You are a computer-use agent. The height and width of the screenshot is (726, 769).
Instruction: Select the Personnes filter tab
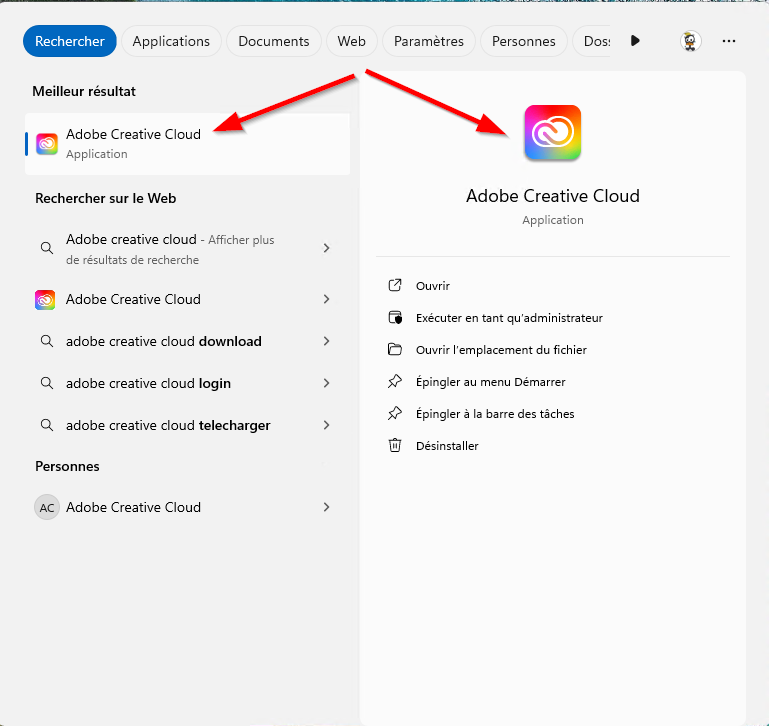point(523,41)
